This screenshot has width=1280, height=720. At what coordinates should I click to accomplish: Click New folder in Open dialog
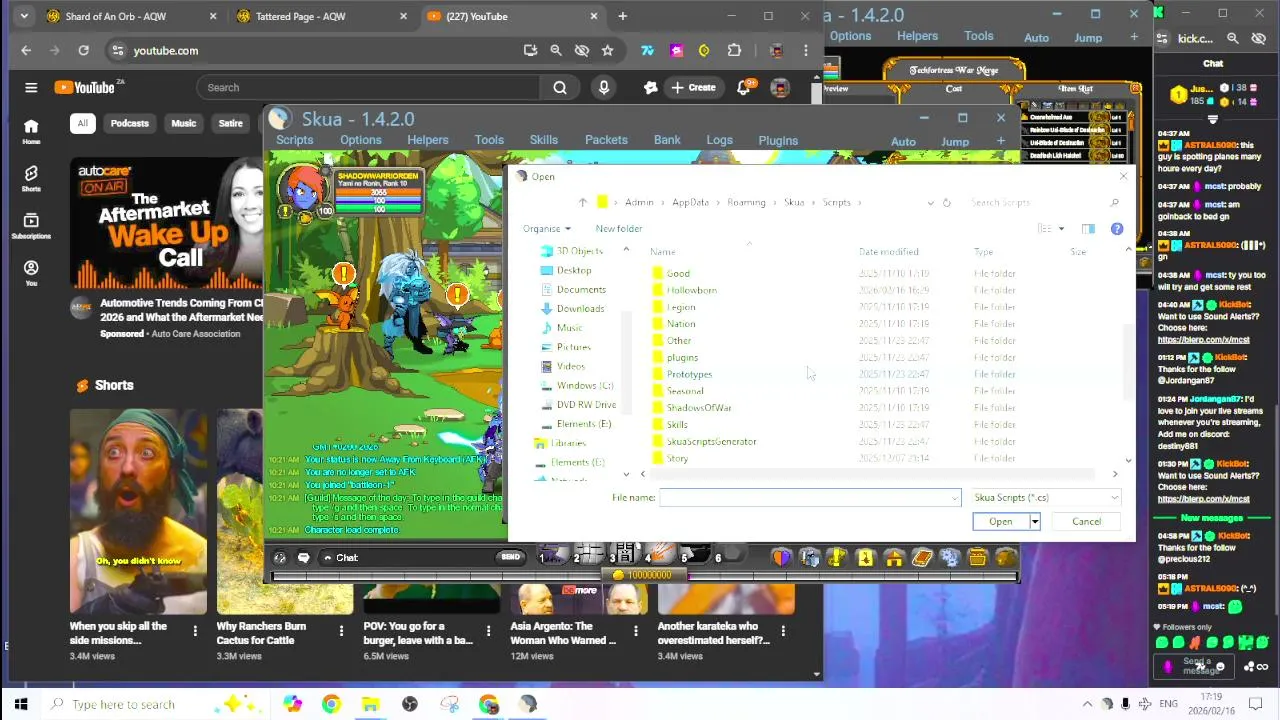(x=619, y=229)
